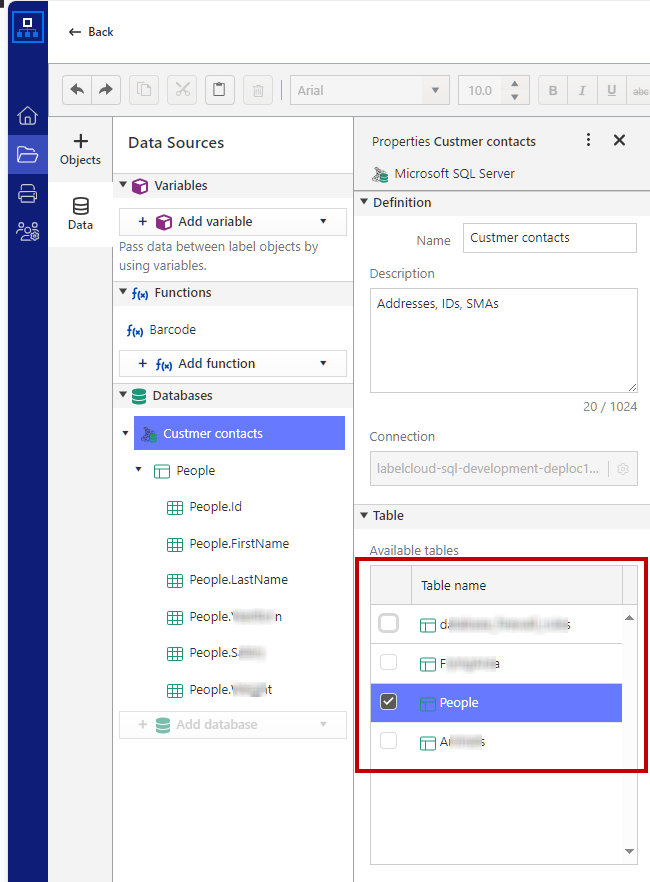
Task: Click the undo arrow in toolbar
Action: (x=76, y=90)
